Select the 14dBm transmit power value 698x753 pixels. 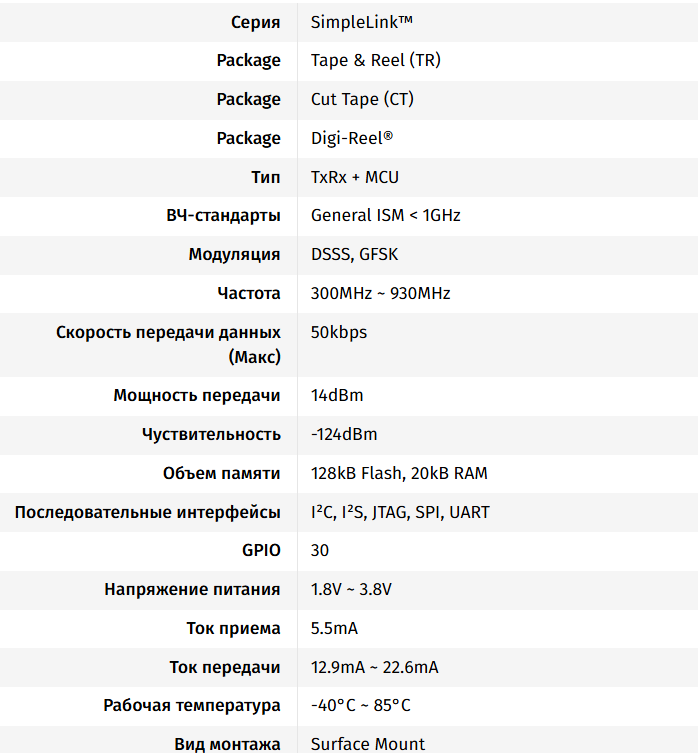pyautogui.click(x=337, y=395)
